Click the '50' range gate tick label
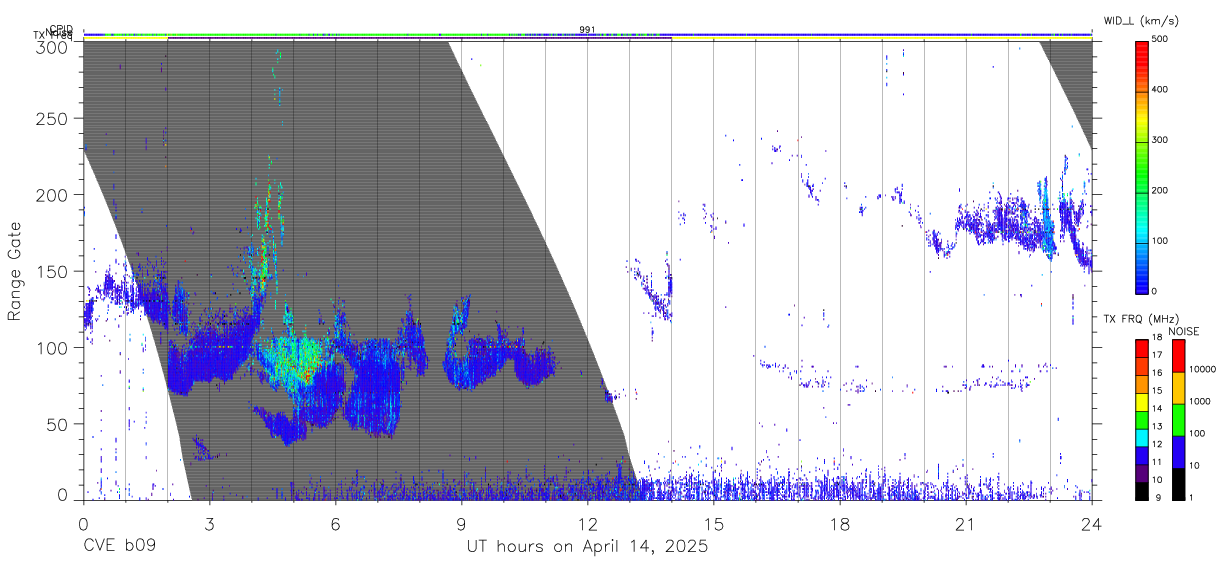This screenshot has width=1228, height=567. point(58,424)
